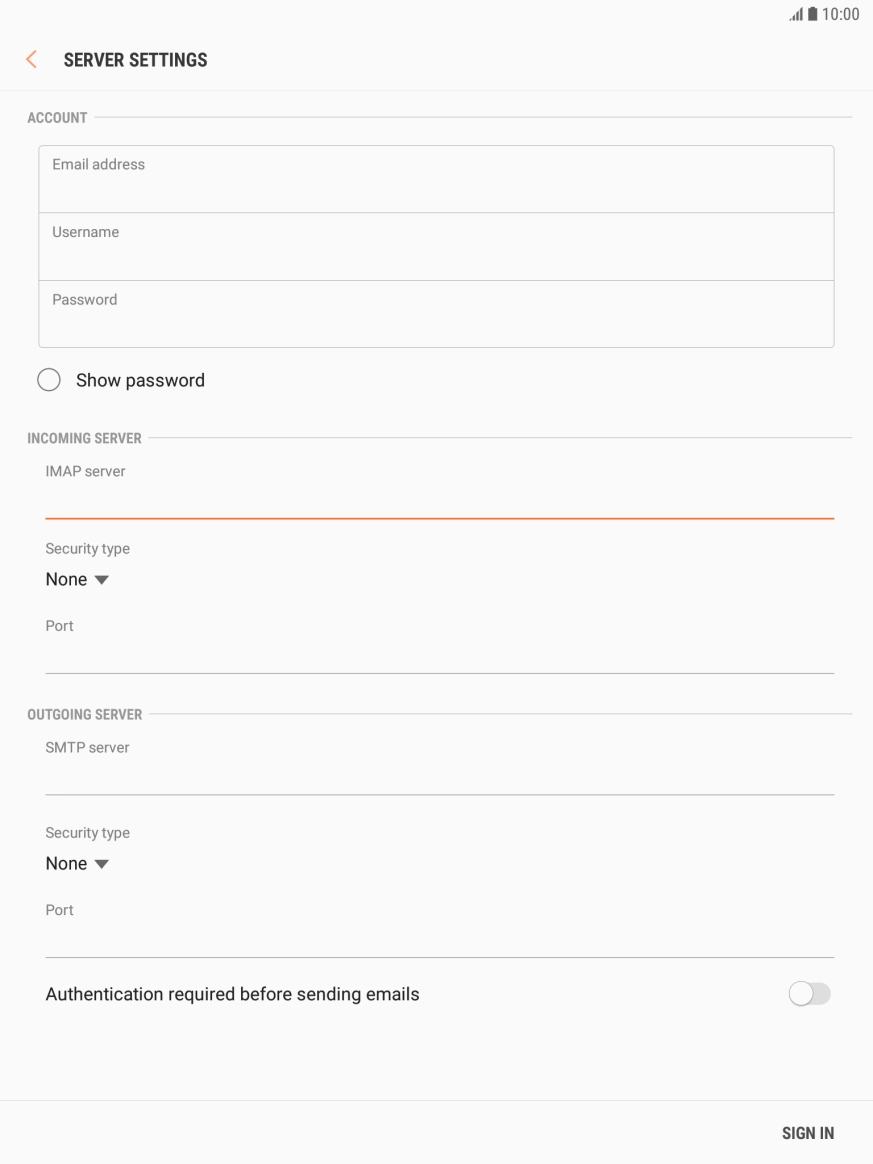Screen dimensions: 873x1164
Task: Click the Username input field
Action: pyautogui.click(x=437, y=246)
